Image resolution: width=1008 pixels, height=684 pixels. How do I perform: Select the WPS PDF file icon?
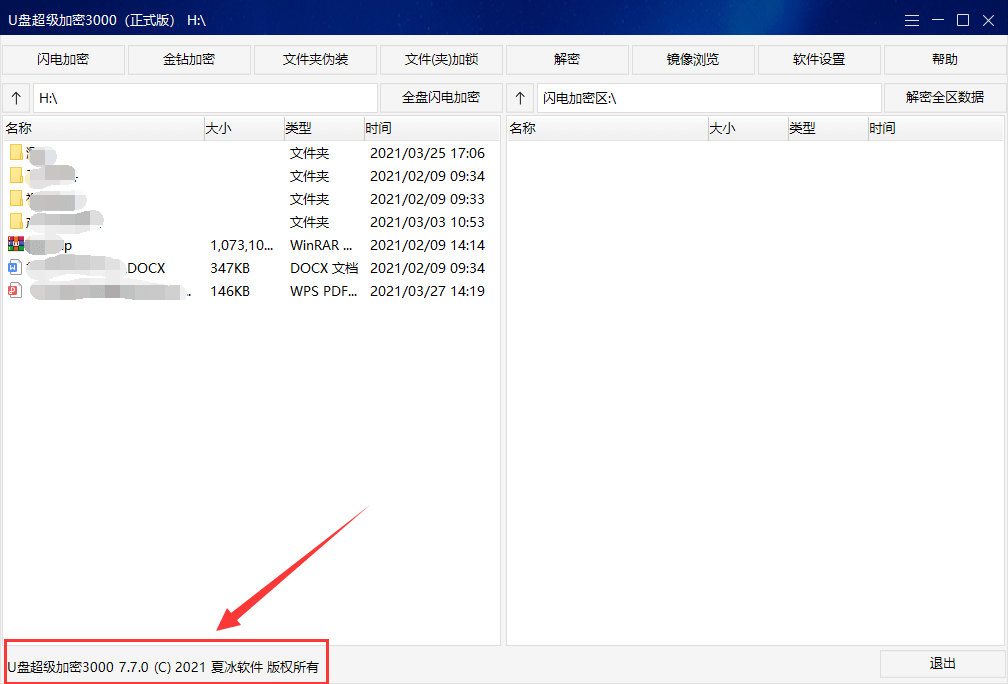tap(15, 291)
